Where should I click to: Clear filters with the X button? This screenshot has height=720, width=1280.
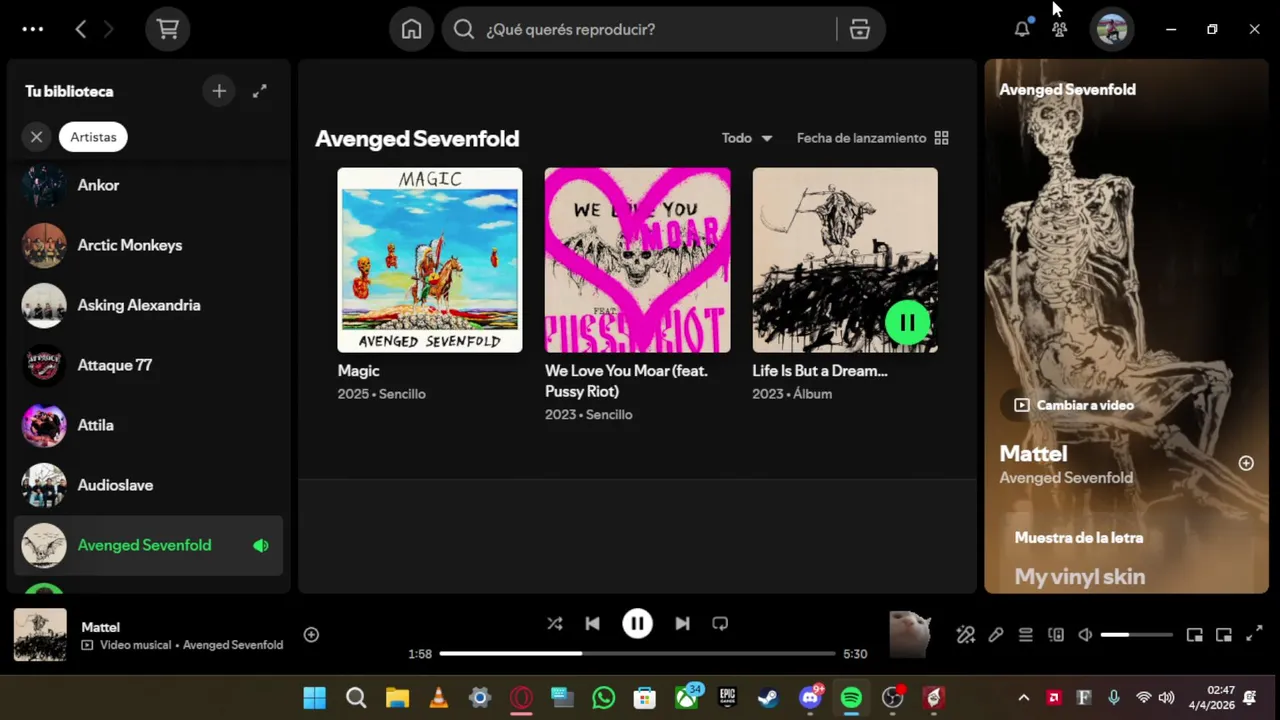(37, 137)
